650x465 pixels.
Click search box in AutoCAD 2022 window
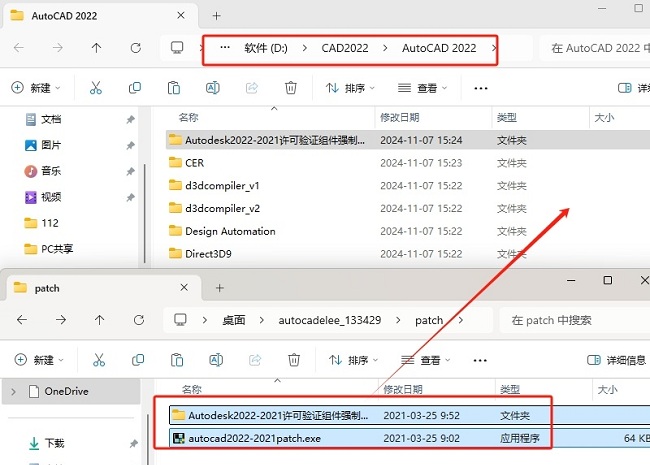pos(595,48)
